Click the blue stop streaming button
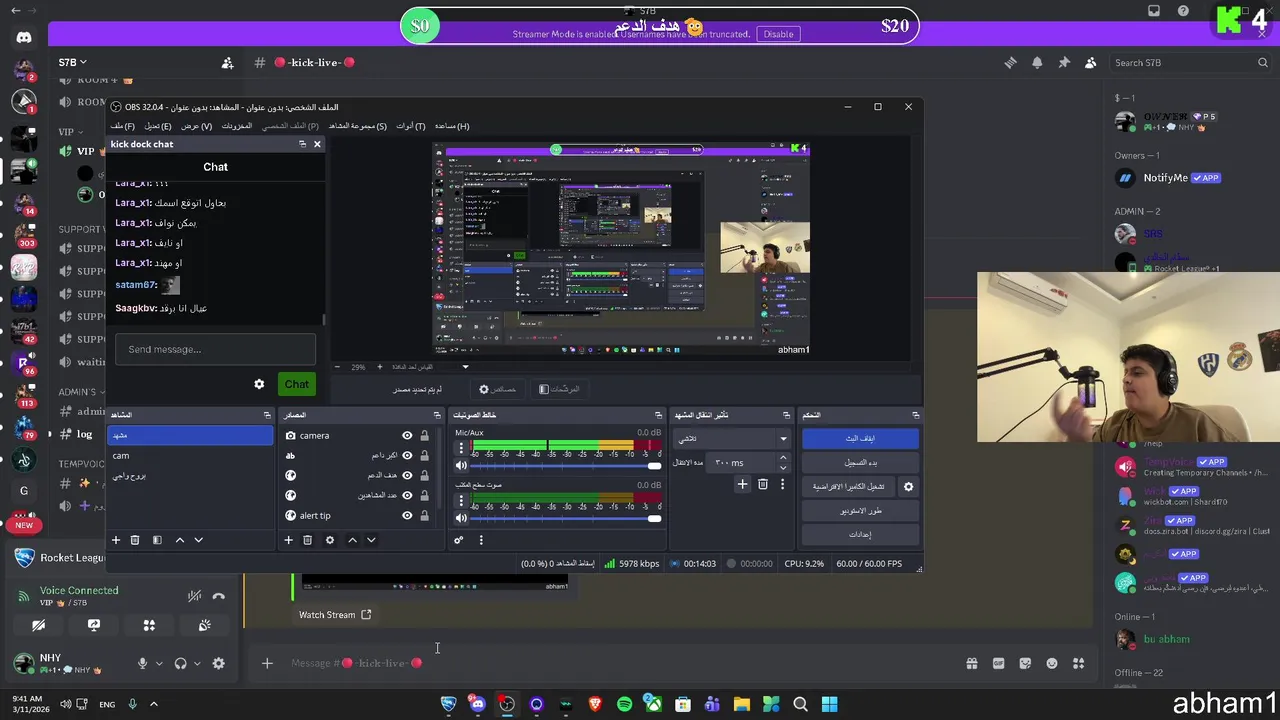 [860, 438]
